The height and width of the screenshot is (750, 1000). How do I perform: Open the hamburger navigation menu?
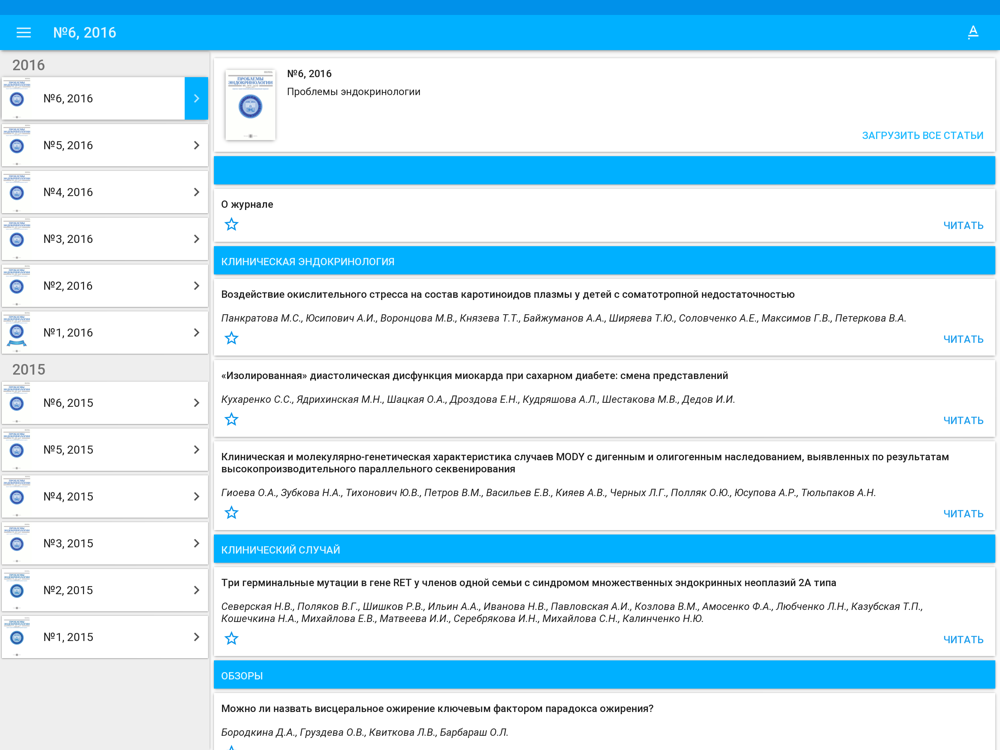[x=24, y=33]
